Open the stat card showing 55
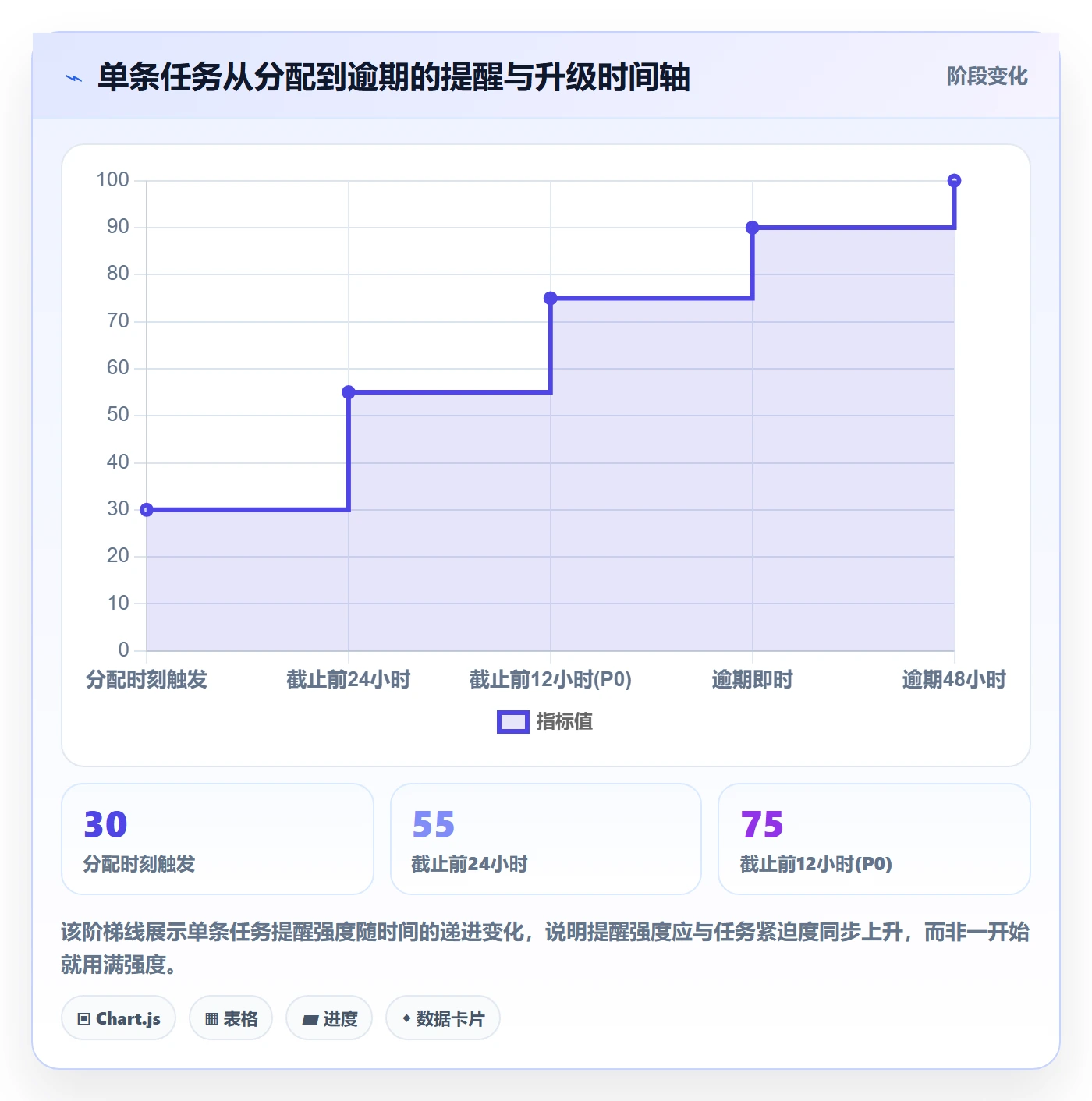Image resolution: width=1092 pixels, height=1101 pixels. 546,839
